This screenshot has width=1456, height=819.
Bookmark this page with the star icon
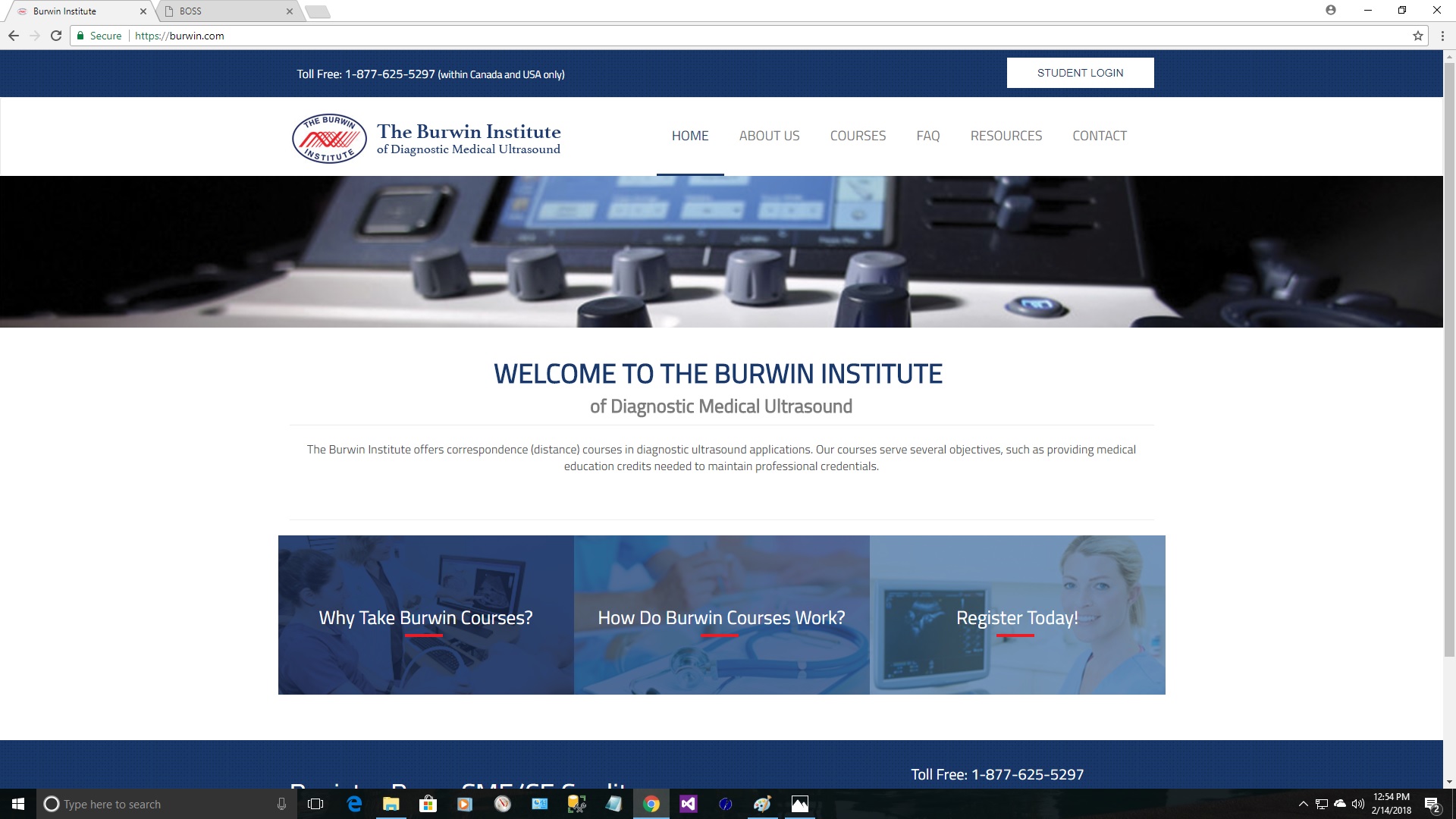pos(1418,36)
